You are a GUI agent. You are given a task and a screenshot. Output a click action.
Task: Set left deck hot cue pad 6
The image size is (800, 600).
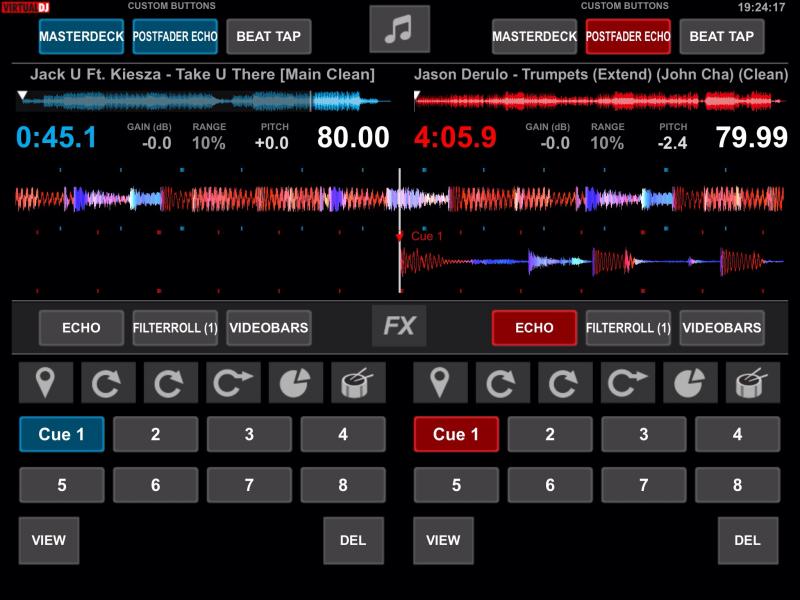[156, 485]
